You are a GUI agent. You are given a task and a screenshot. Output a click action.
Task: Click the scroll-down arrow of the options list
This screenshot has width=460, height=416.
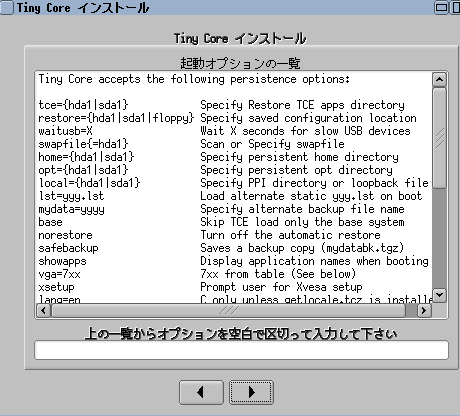[439, 295]
